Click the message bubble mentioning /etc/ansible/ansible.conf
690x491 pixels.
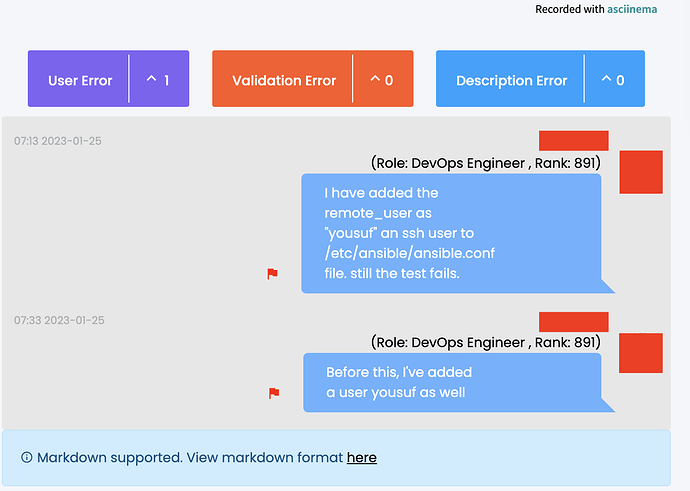pyautogui.click(x=451, y=233)
